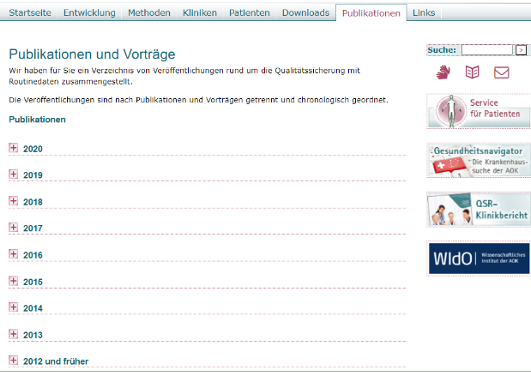Click the WIdO institute logo banner

tap(479, 259)
